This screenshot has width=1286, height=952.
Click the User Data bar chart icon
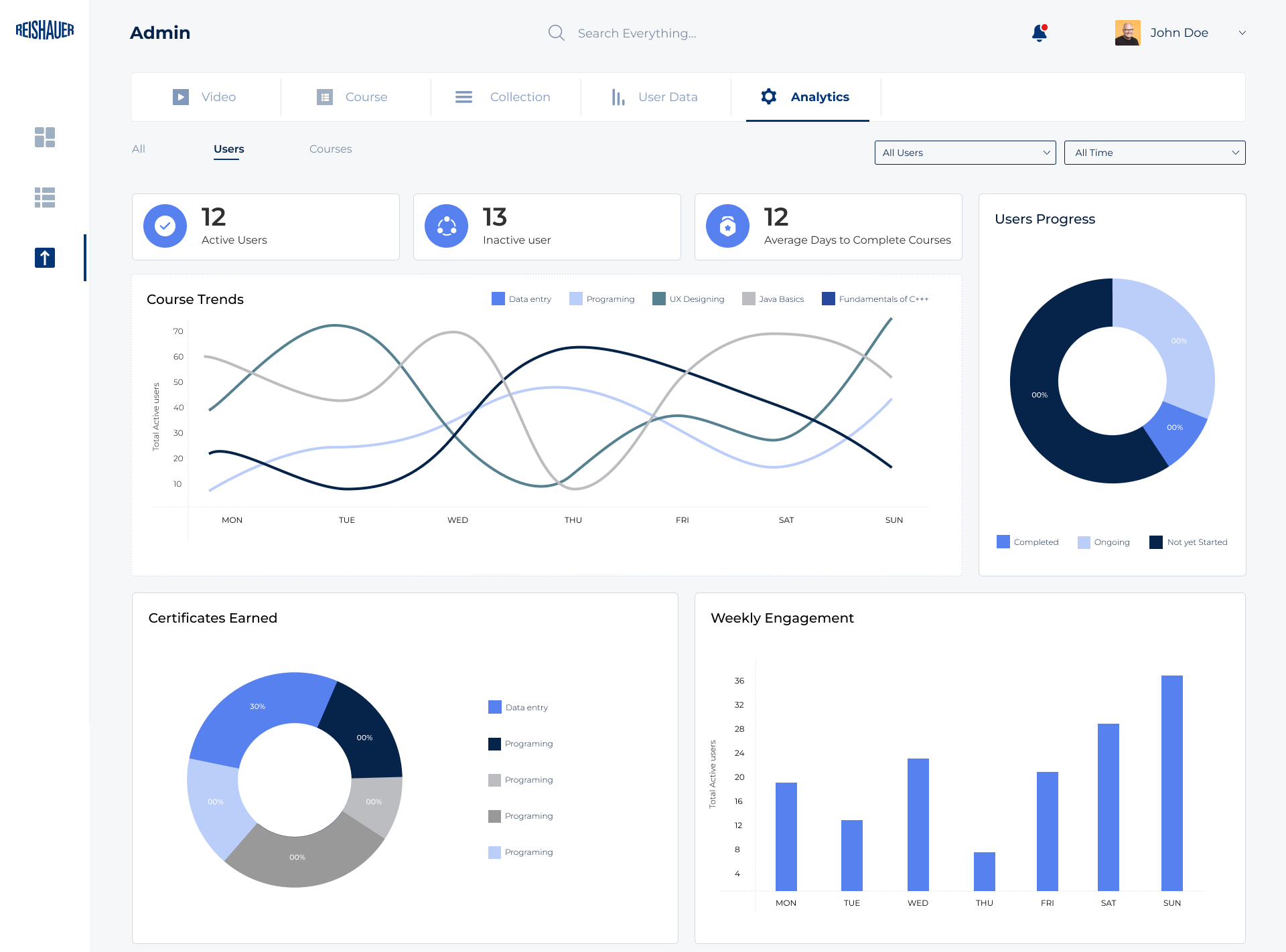[618, 97]
